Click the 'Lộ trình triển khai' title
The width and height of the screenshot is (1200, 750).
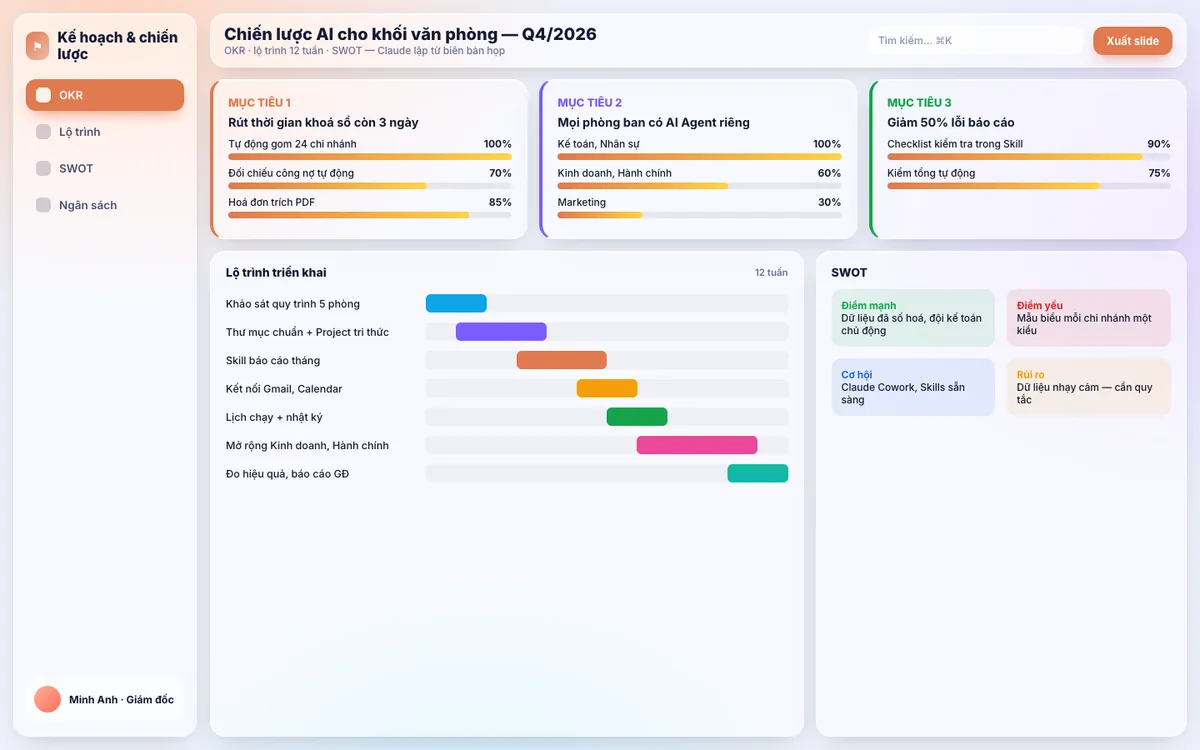[x=276, y=273]
